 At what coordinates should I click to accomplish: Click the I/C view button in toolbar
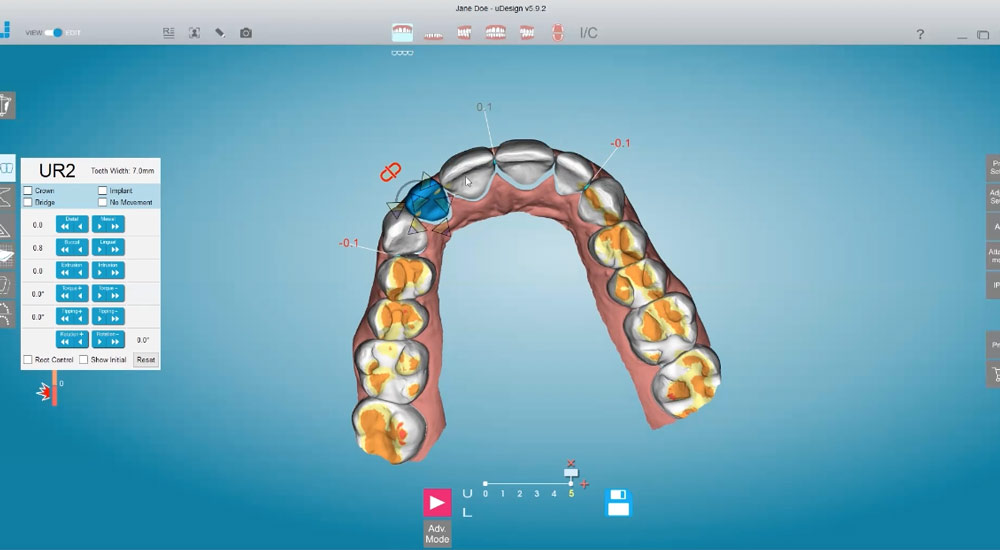pyautogui.click(x=588, y=33)
